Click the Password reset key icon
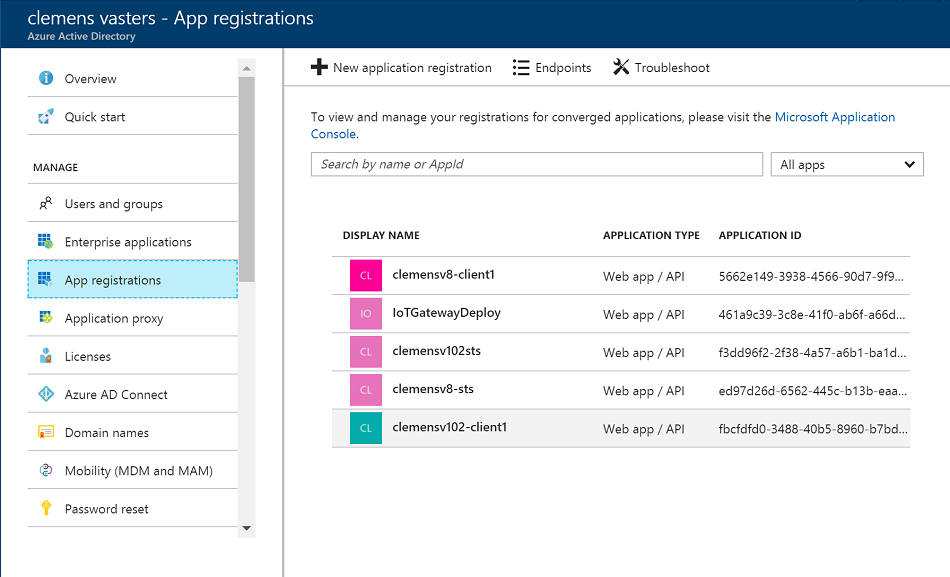Image resolution: width=950 pixels, height=577 pixels. coord(45,508)
